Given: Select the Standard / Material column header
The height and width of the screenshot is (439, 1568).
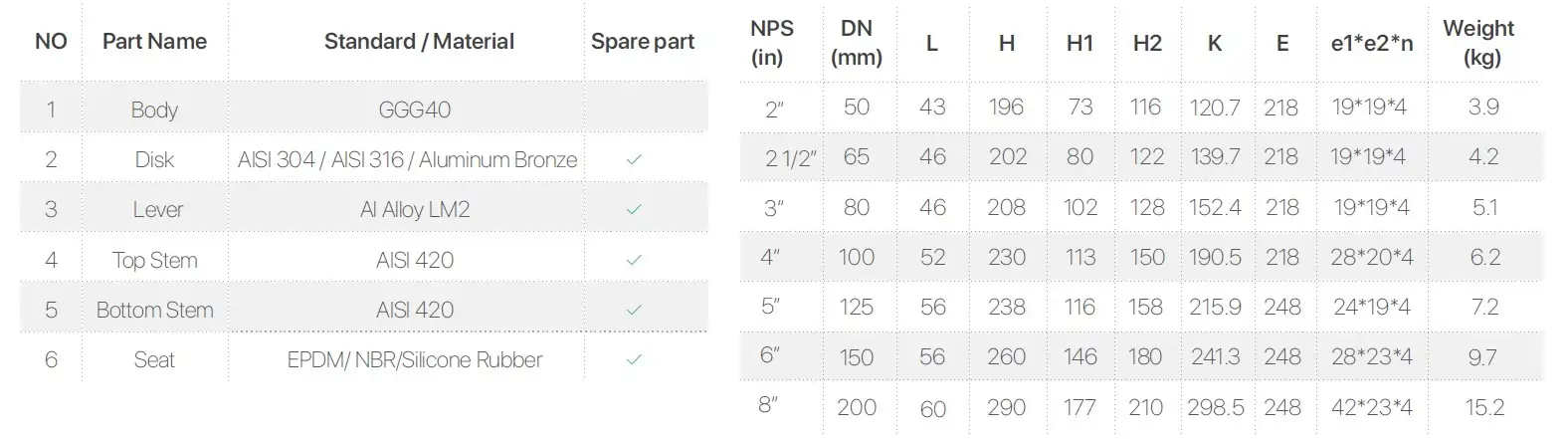Looking at the screenshot, I should (419, 42).
